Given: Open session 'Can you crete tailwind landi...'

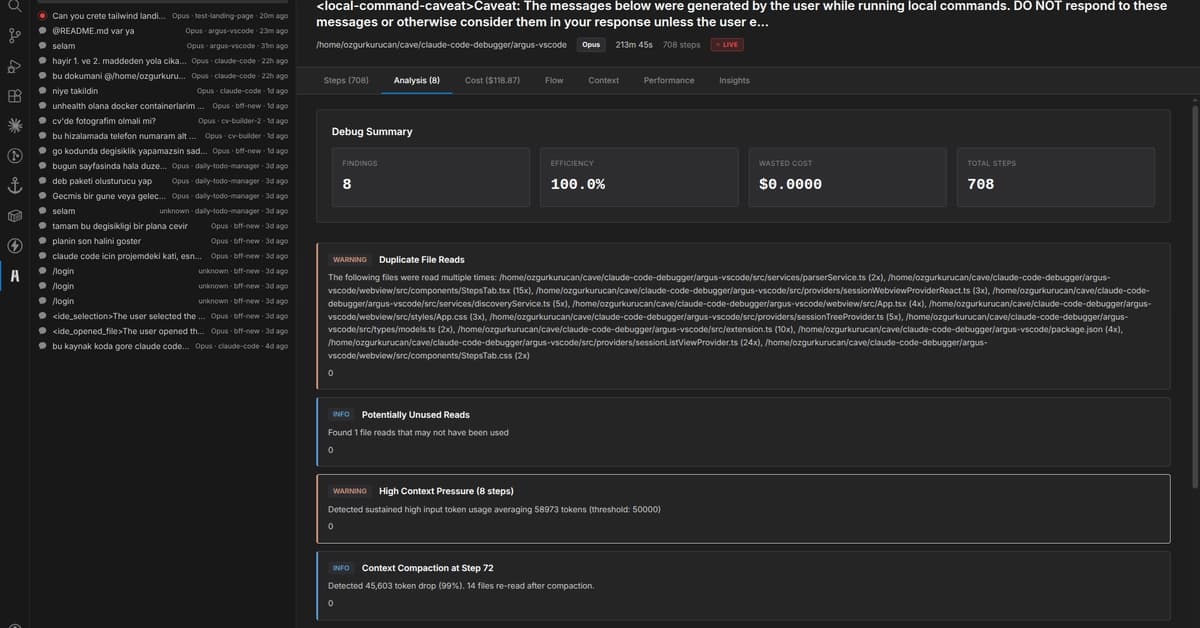Looking at the screenshot, I should click(163, 16).
